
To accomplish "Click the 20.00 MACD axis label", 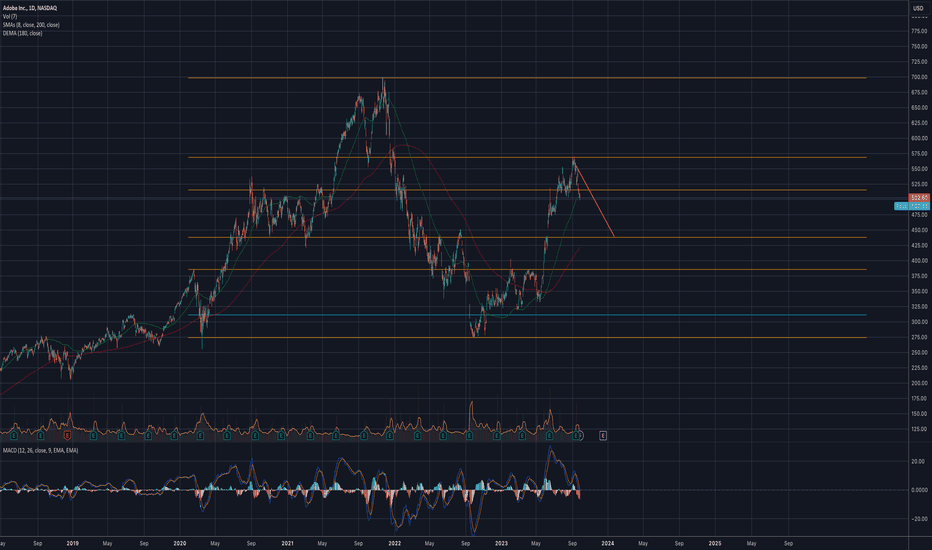I will pyautogui.click(x=918, y=461).
